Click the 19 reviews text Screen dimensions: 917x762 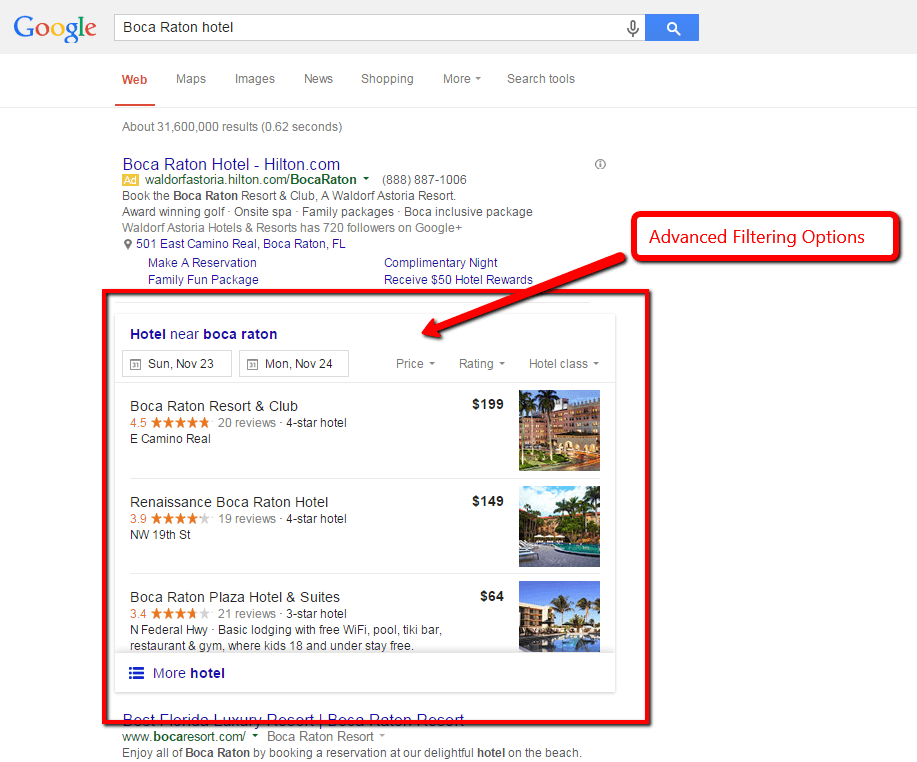point(247,519)
